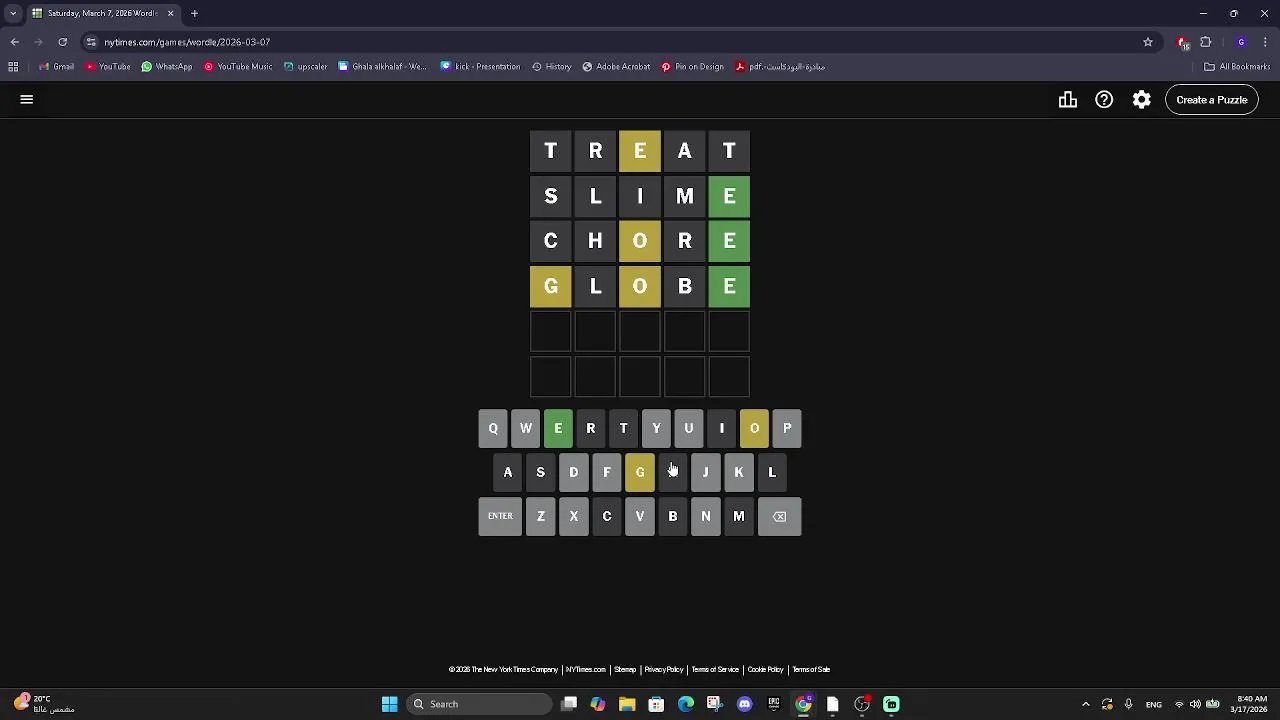1280x720 pixels.
Task: Click the ENTER key on the Wordle keyboard
Action: [x=500, y=516]
